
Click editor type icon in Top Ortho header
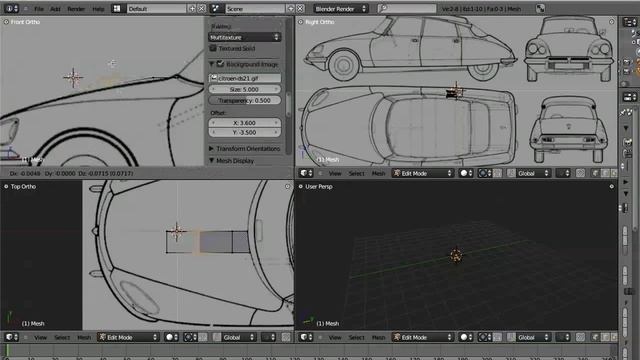[x=11, y=338]
